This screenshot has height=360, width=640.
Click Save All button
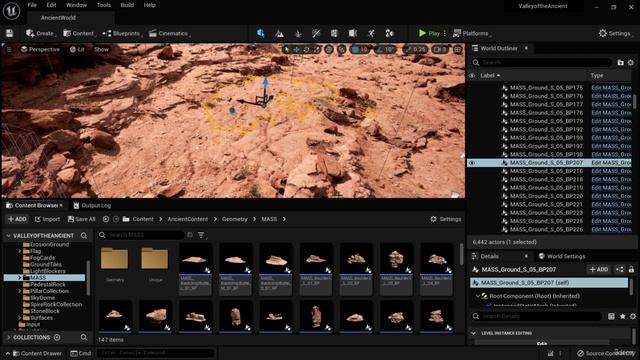[x=81, y=219]
